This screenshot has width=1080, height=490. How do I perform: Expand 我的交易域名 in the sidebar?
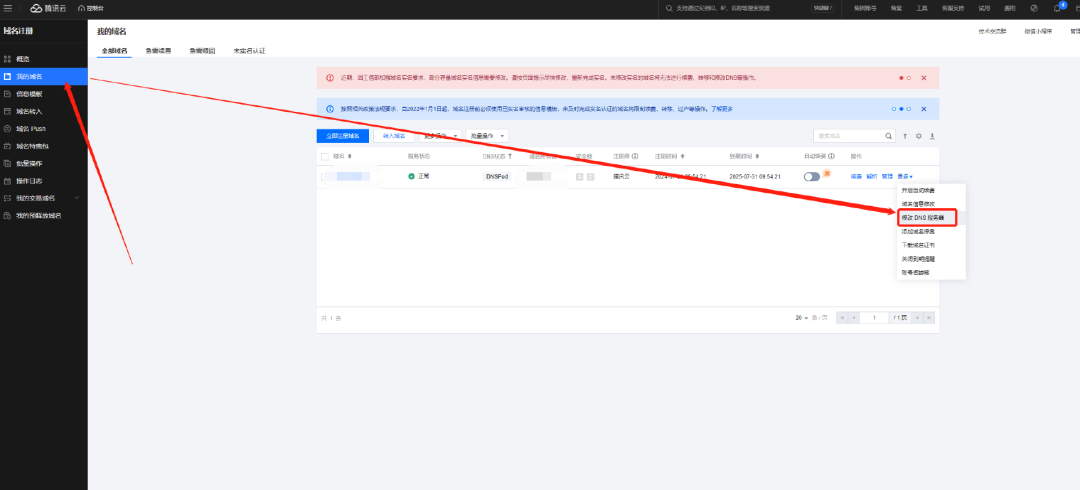pos(78,198)
